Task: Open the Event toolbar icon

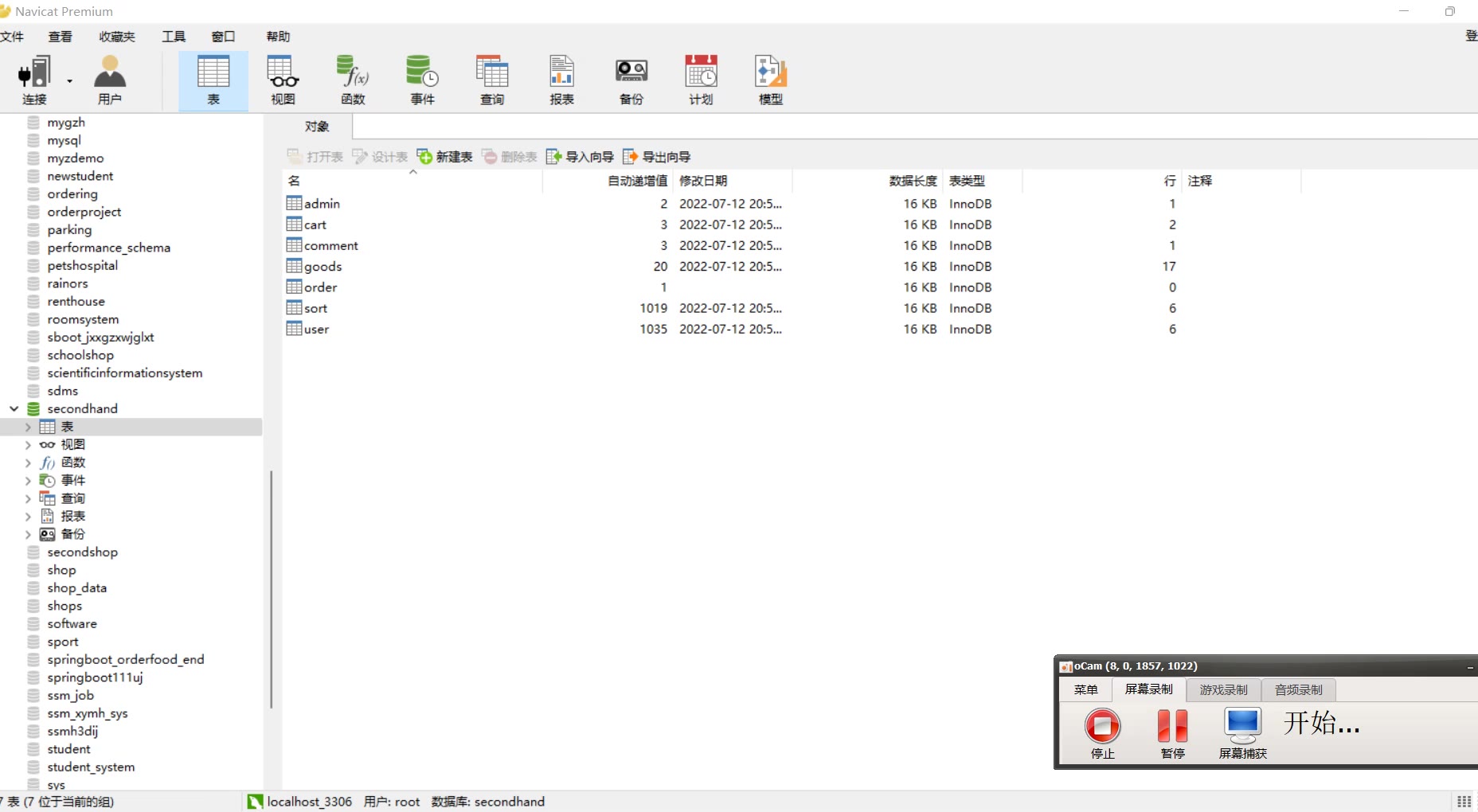Action: coord(422,80)
